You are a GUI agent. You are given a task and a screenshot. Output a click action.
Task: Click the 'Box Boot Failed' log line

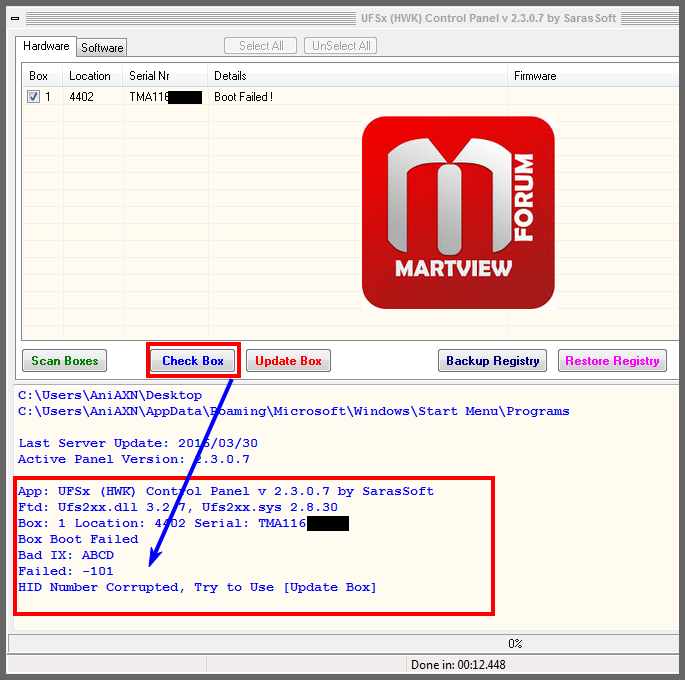point(78,539)
